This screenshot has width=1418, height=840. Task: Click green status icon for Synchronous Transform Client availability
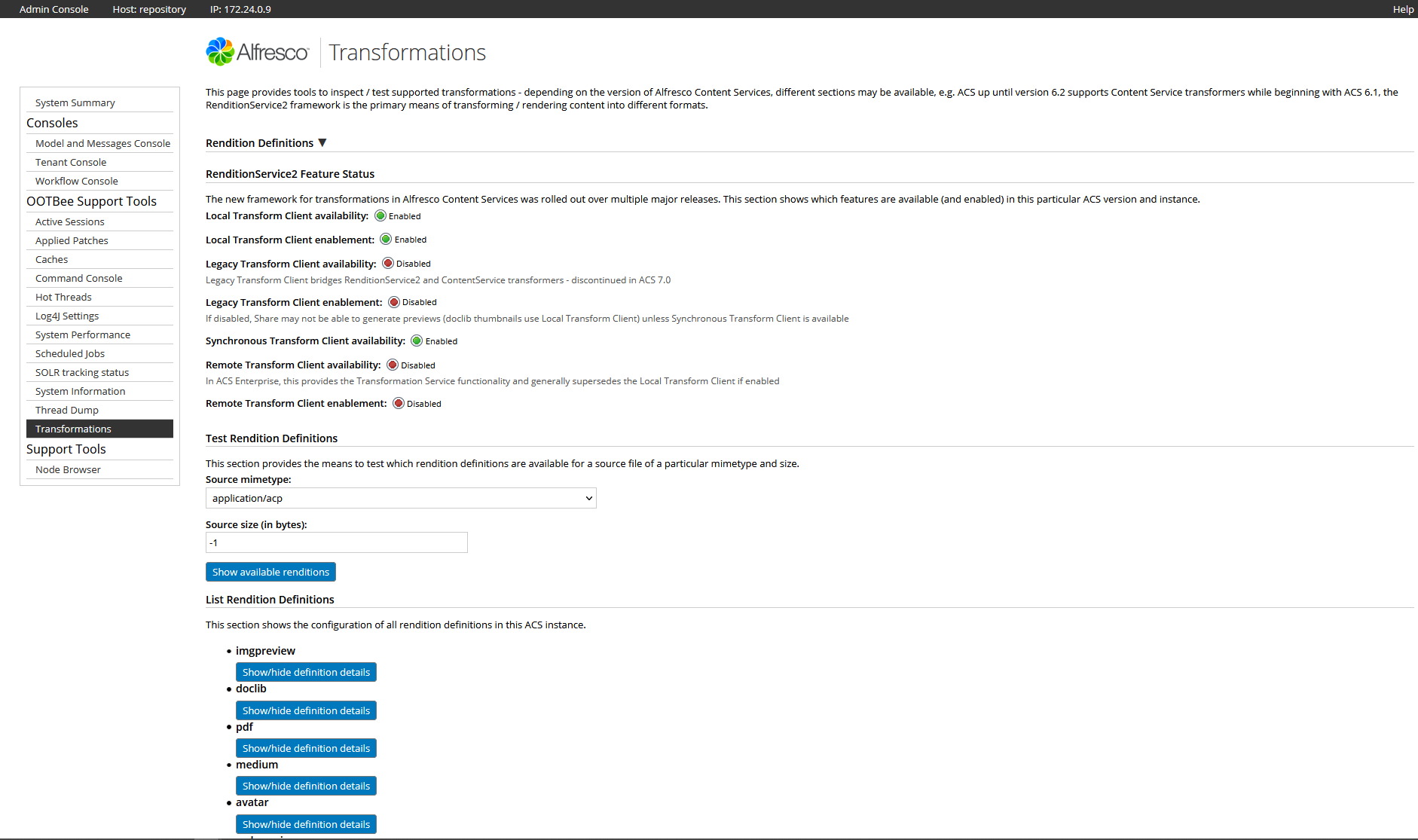(417, 341)
